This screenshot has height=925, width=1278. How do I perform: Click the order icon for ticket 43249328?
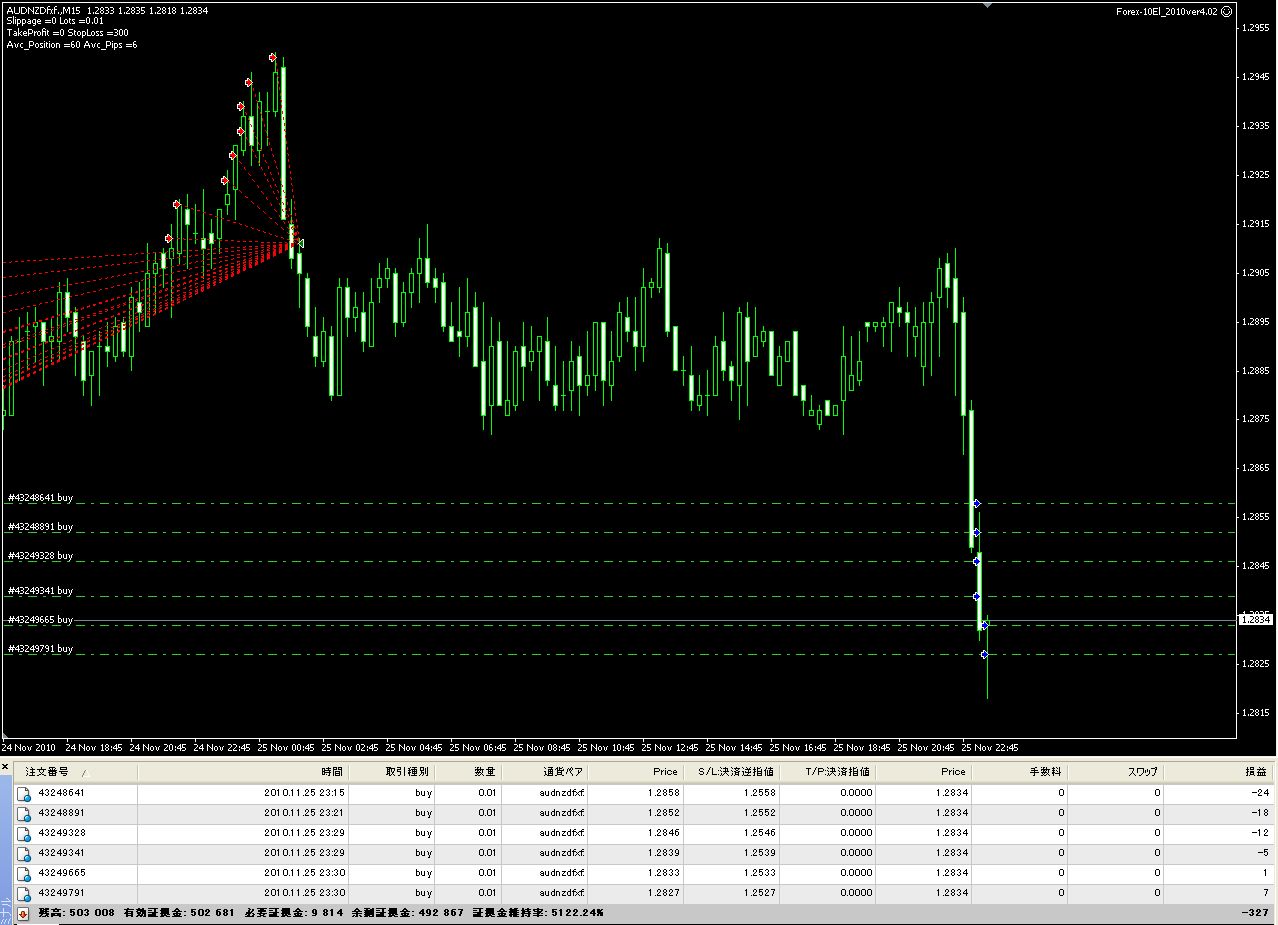pos(24,833)
